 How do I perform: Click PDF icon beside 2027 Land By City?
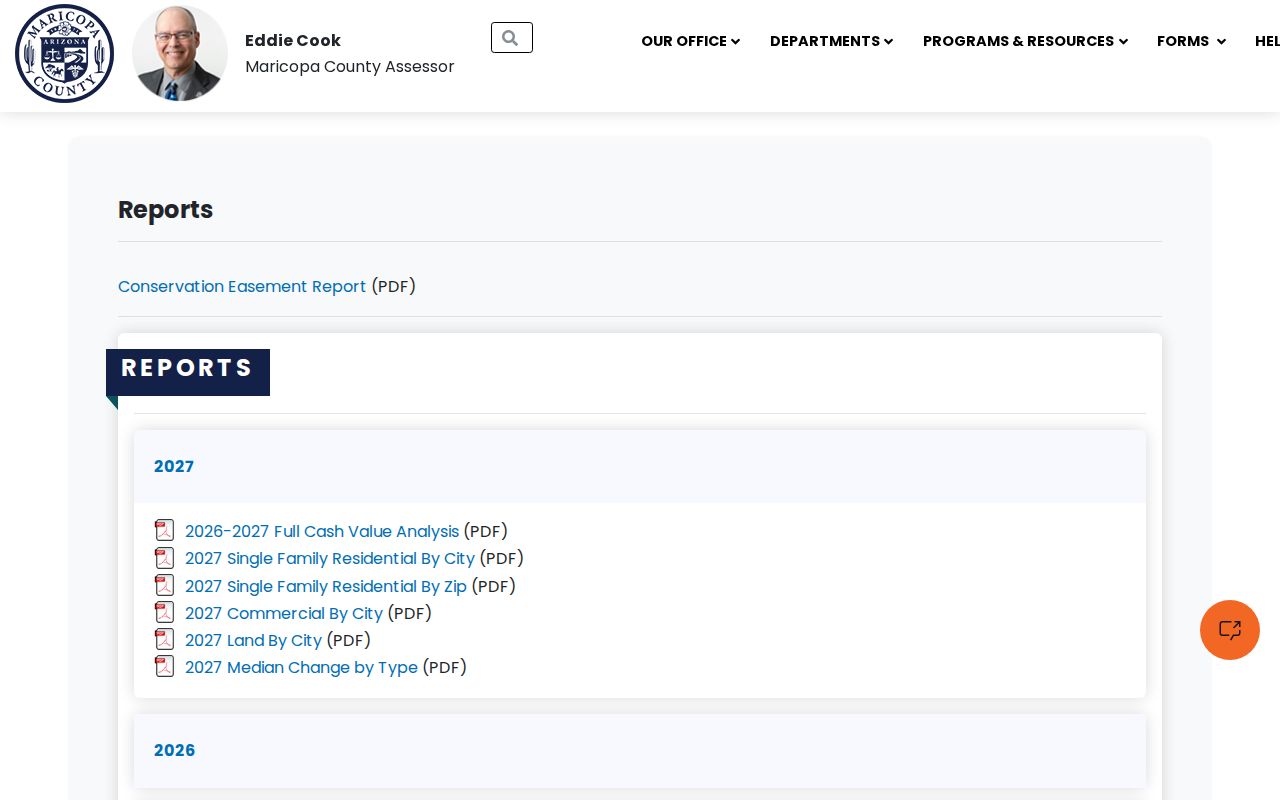pyautogui.click(x=165, y=639)
